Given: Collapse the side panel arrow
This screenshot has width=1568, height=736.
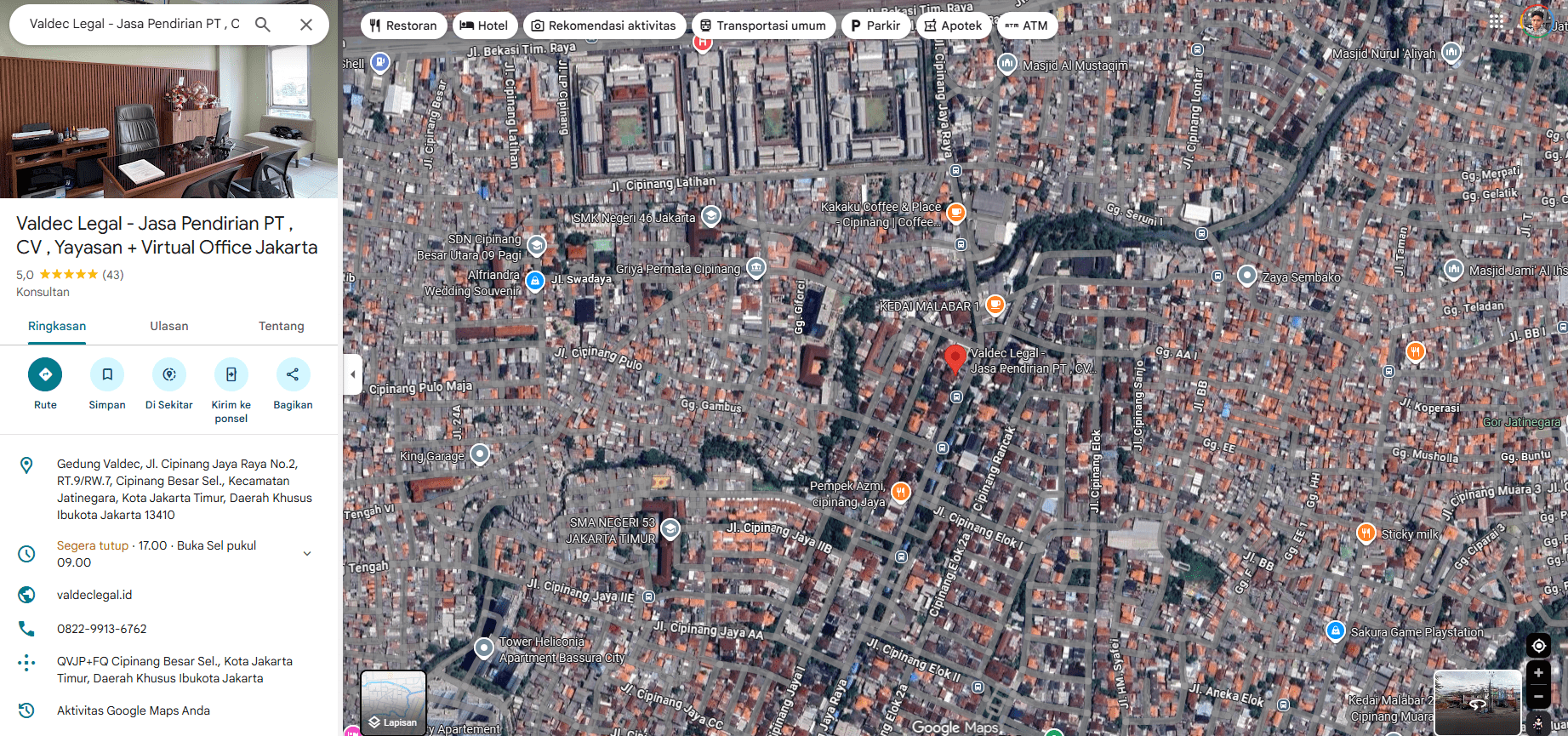Looking at the screenshot, I should pyautogui.click(x=352, y=374).
